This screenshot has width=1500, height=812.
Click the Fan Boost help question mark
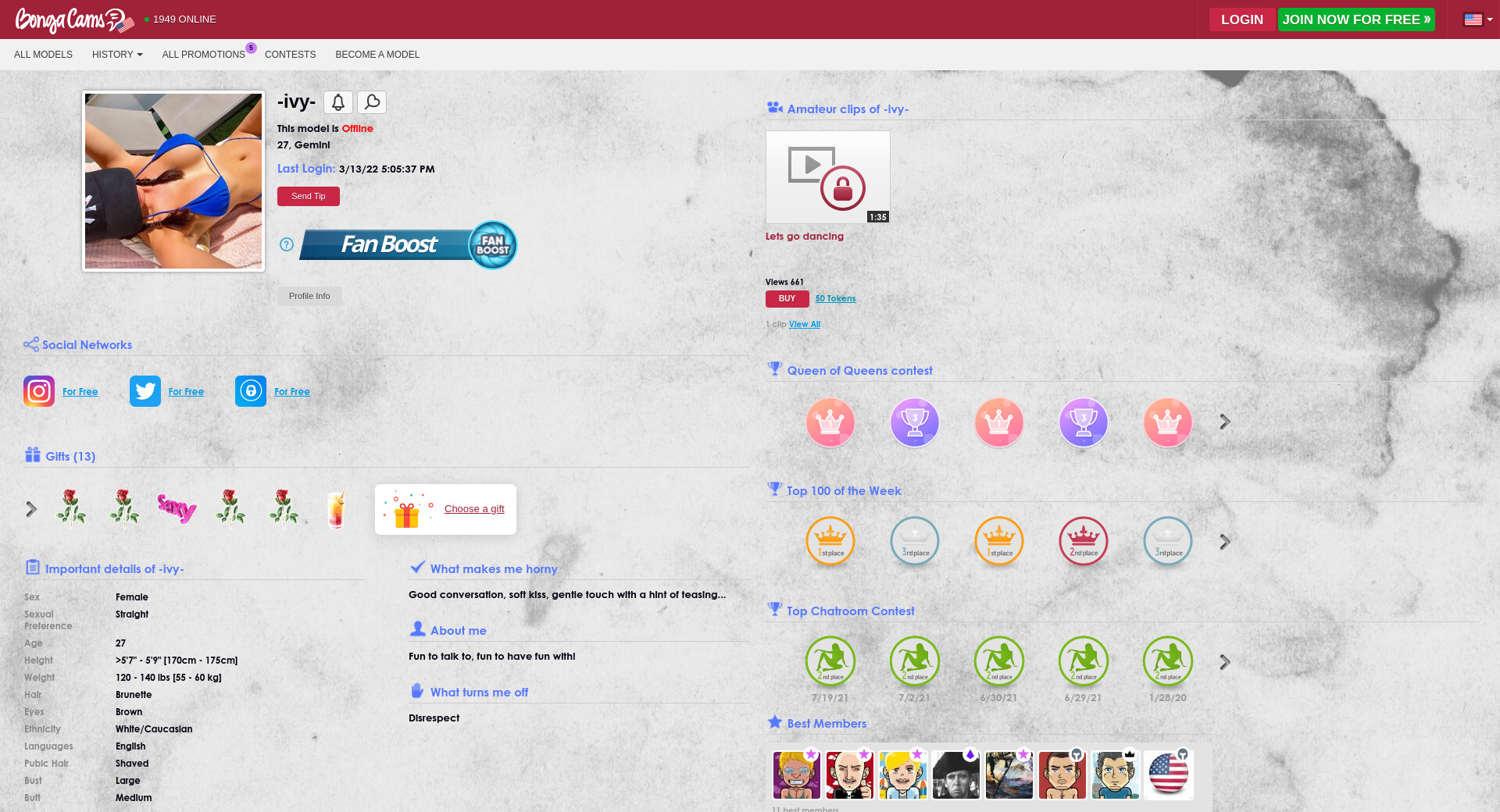click(x=287, y=244)
